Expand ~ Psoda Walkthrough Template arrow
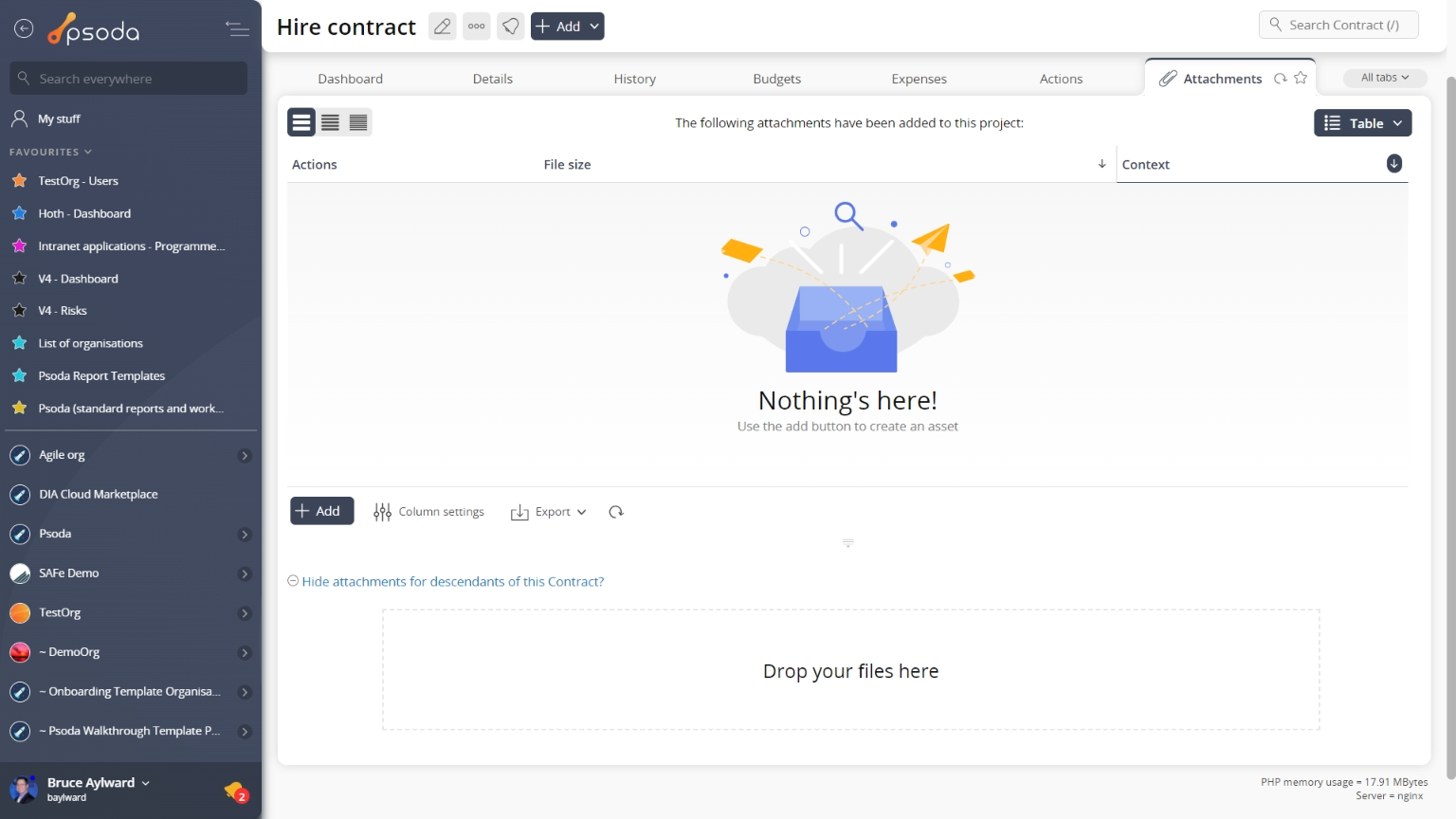This screenshot has width=1456, height=819. pyautogui.click(x=245, y=732)
